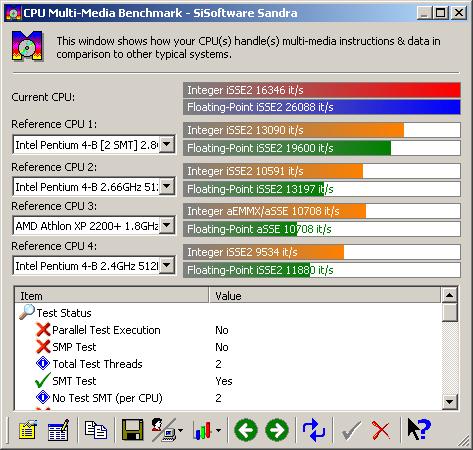
Task: Open arrow next to person-computer icon
Action: pos(180,430)
